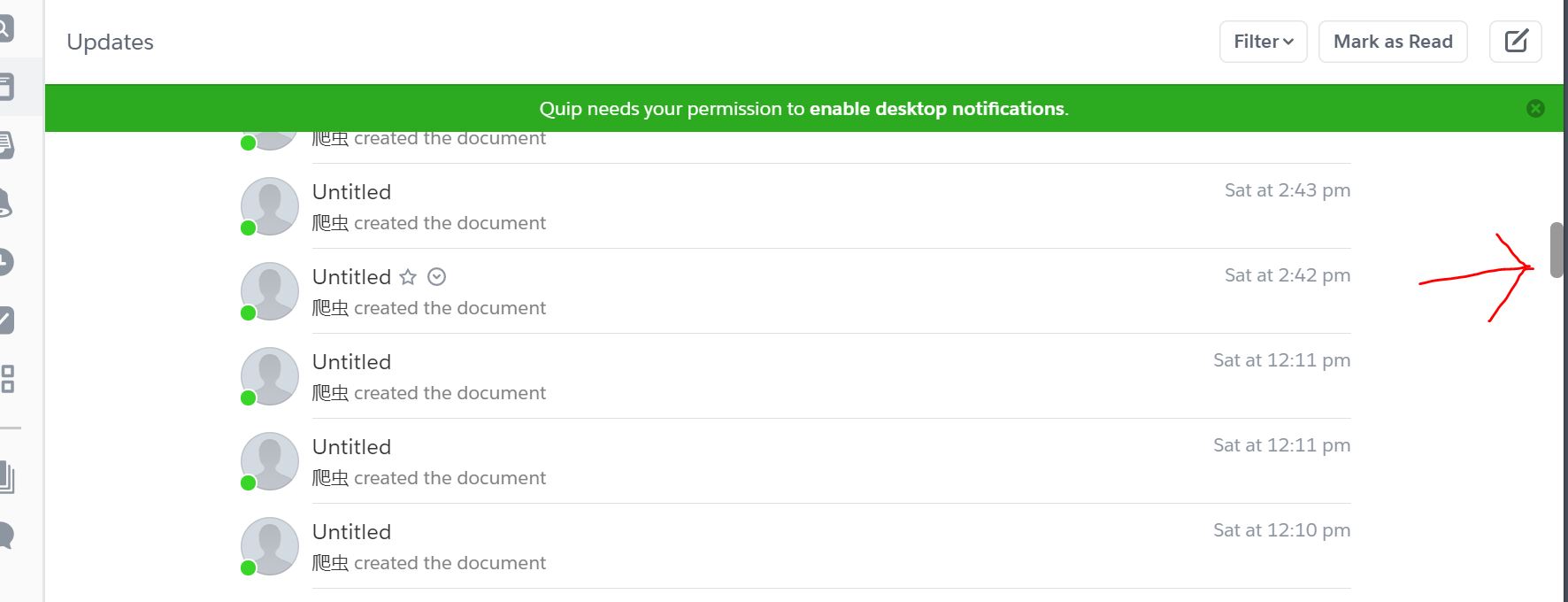Image resolution: width=1568 pixels, height=602 pixels.
Task: Click the Mark as Read button
Action: [x=1393, y=42]
